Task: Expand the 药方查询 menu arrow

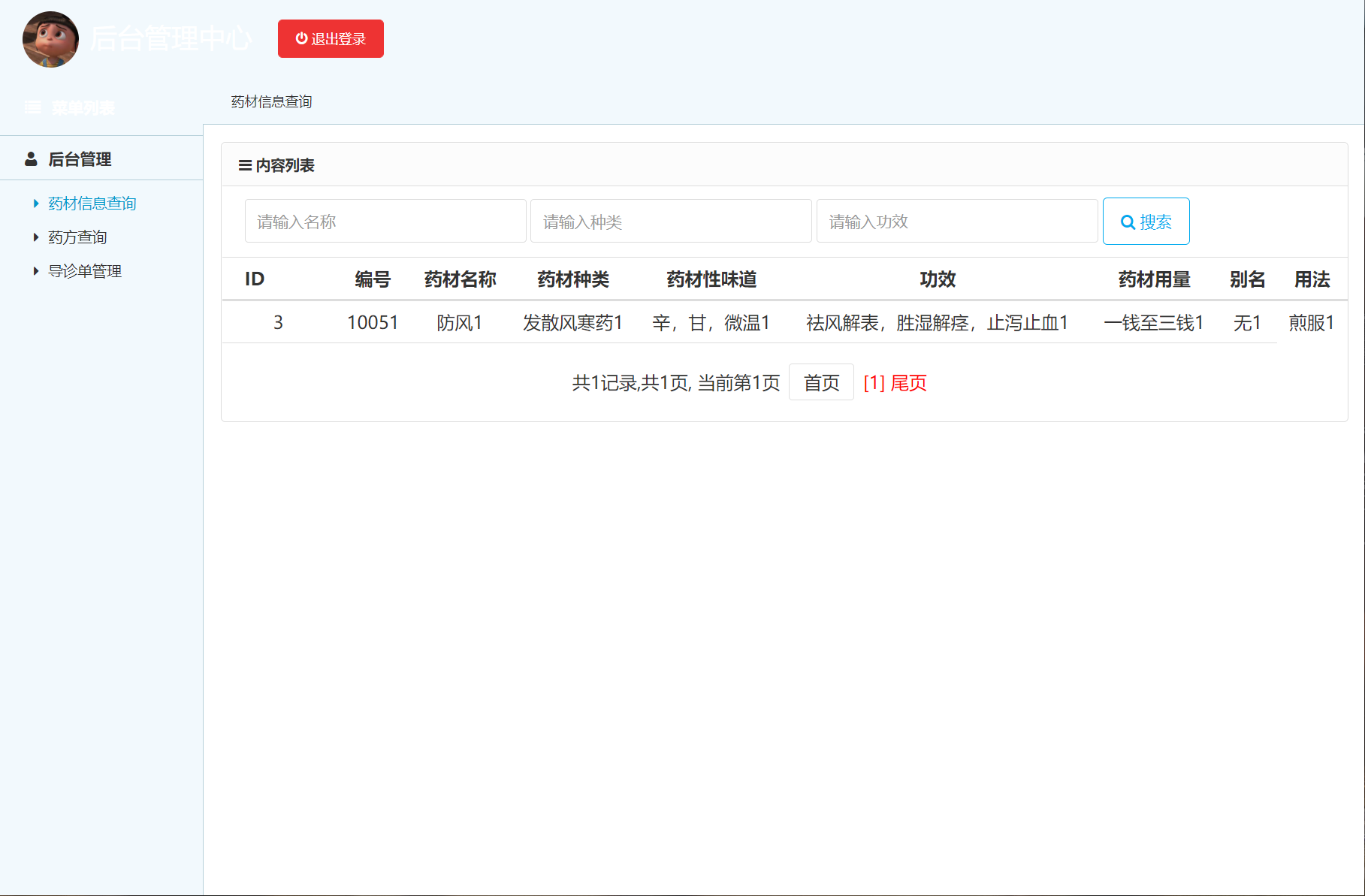Action: 35,237
